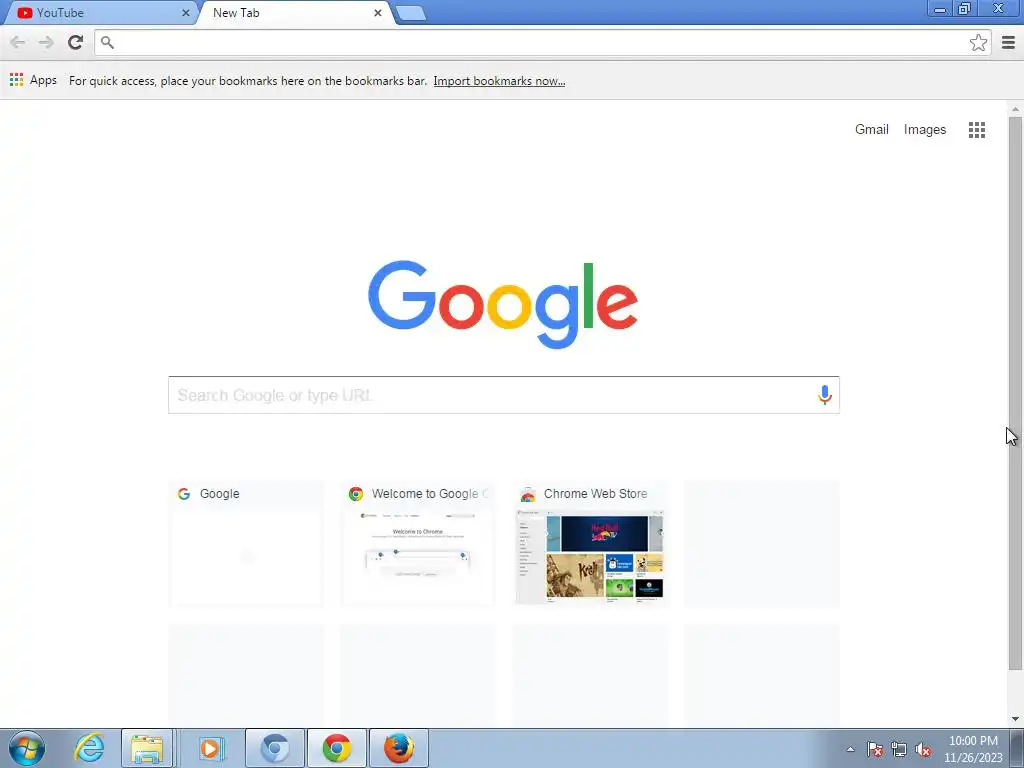Viewport: 1024px width, 768px height.
Task: Open Windows Explorer folder in taskbar
Action: tap(147, 748)
